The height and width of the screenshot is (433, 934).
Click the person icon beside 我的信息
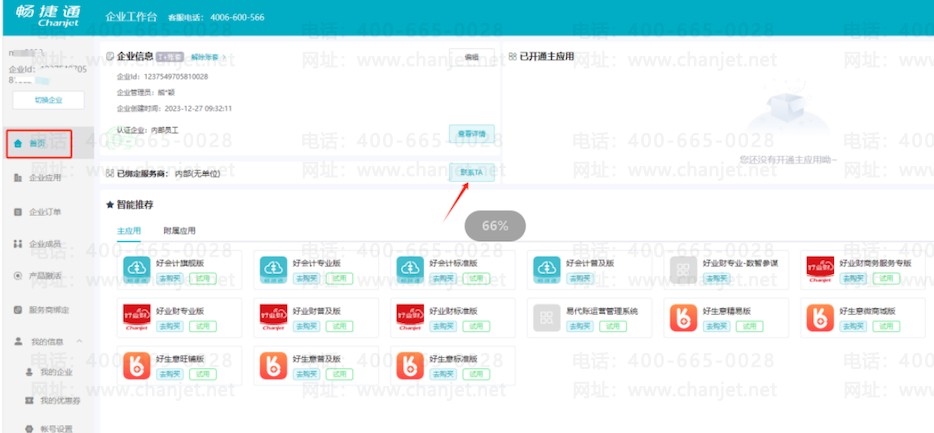pos(18,341)
